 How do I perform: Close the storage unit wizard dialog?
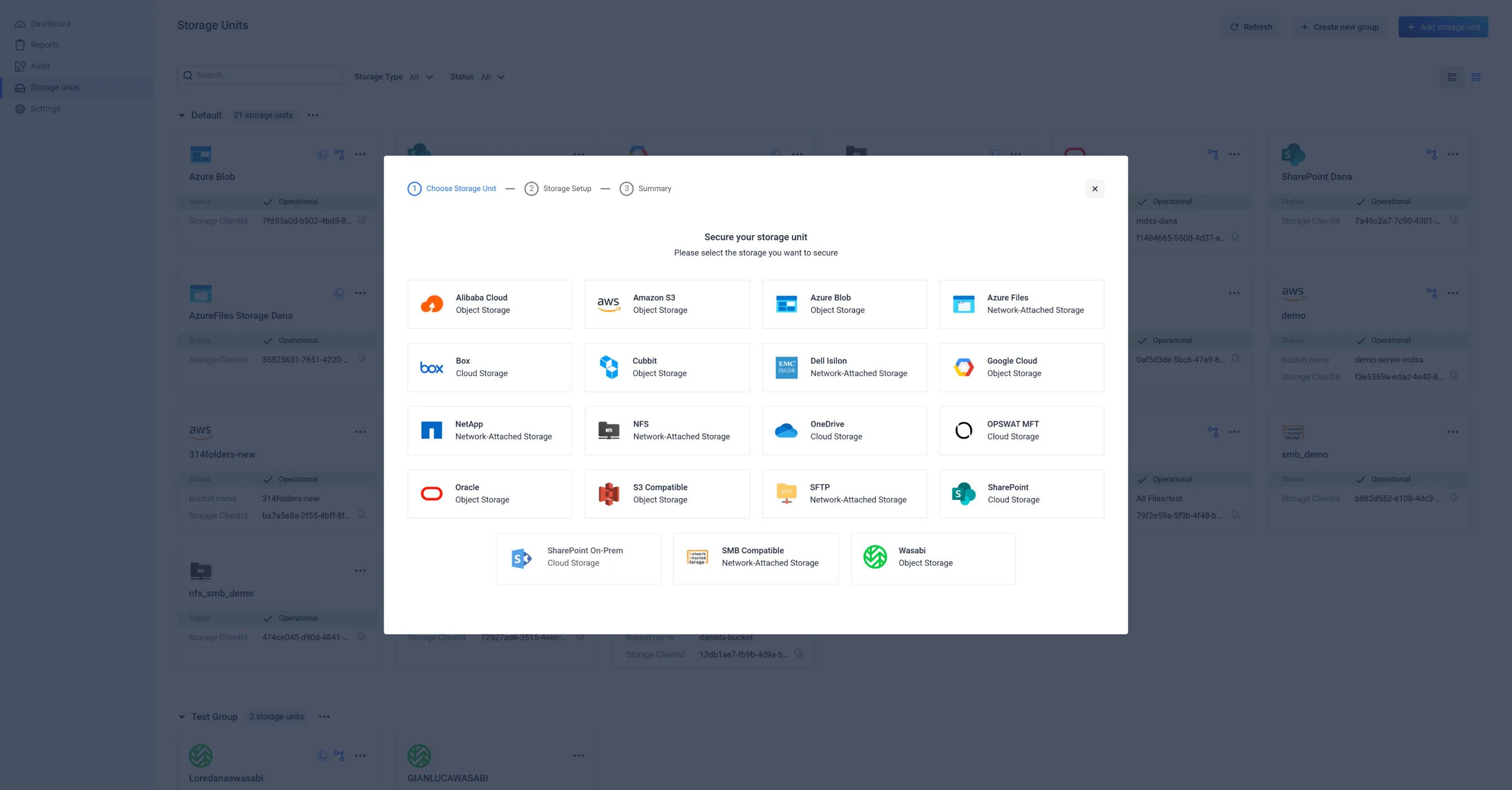[1095, 188]
